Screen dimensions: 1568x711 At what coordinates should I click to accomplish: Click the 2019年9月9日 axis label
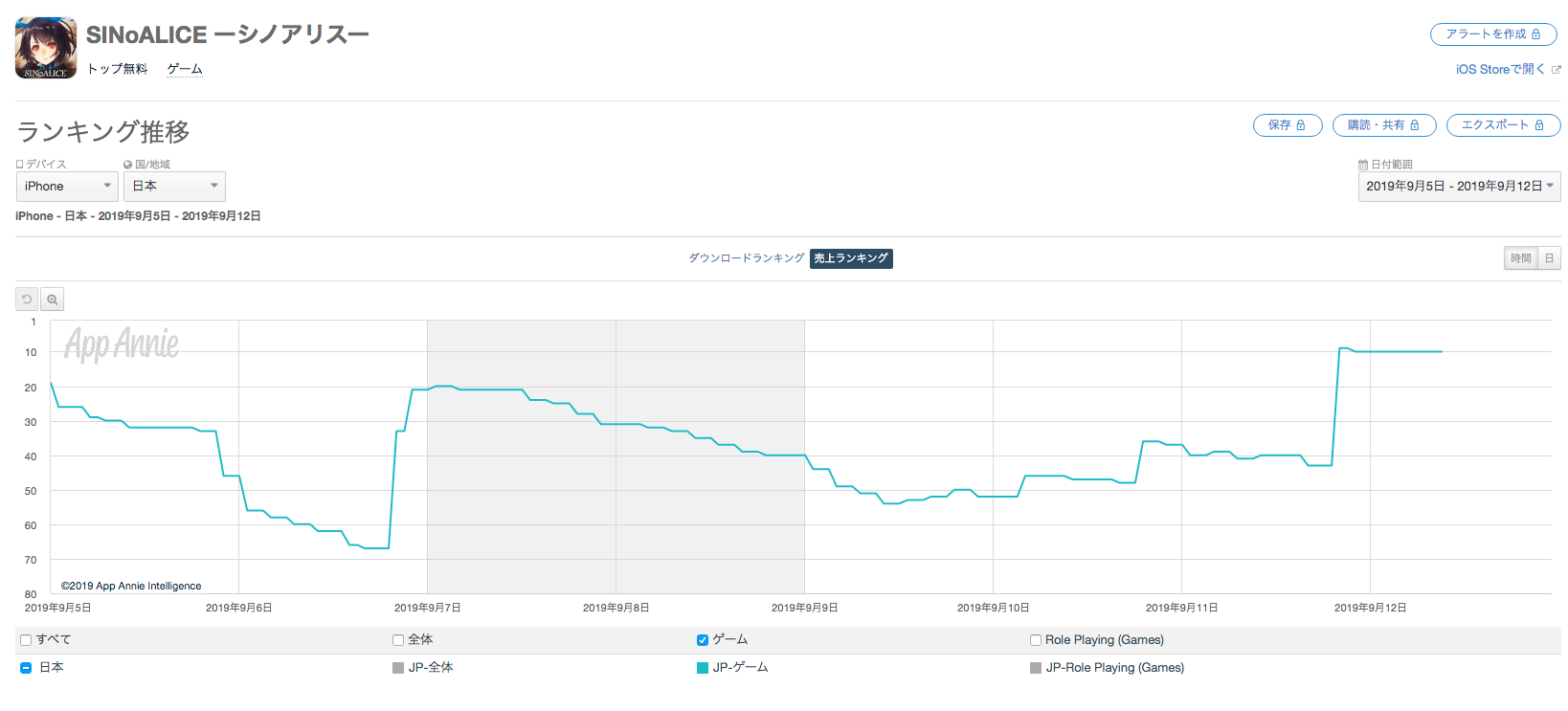point(804,608)
